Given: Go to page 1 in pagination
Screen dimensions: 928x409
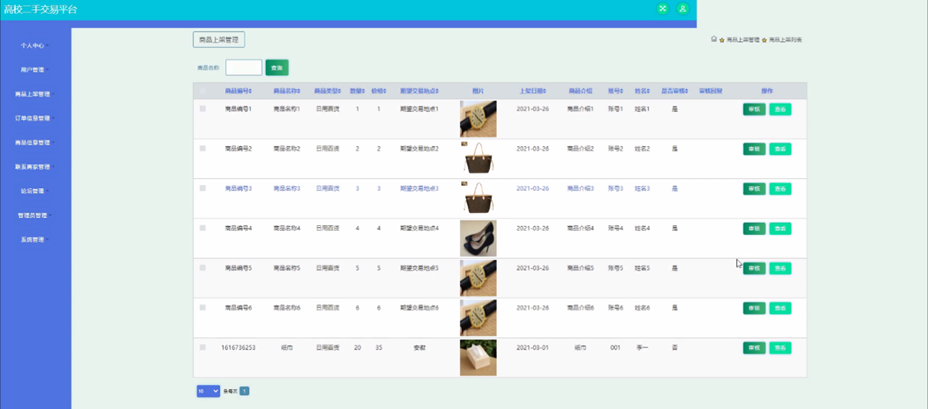Looking at the screenshot, I should coord(244,391).
